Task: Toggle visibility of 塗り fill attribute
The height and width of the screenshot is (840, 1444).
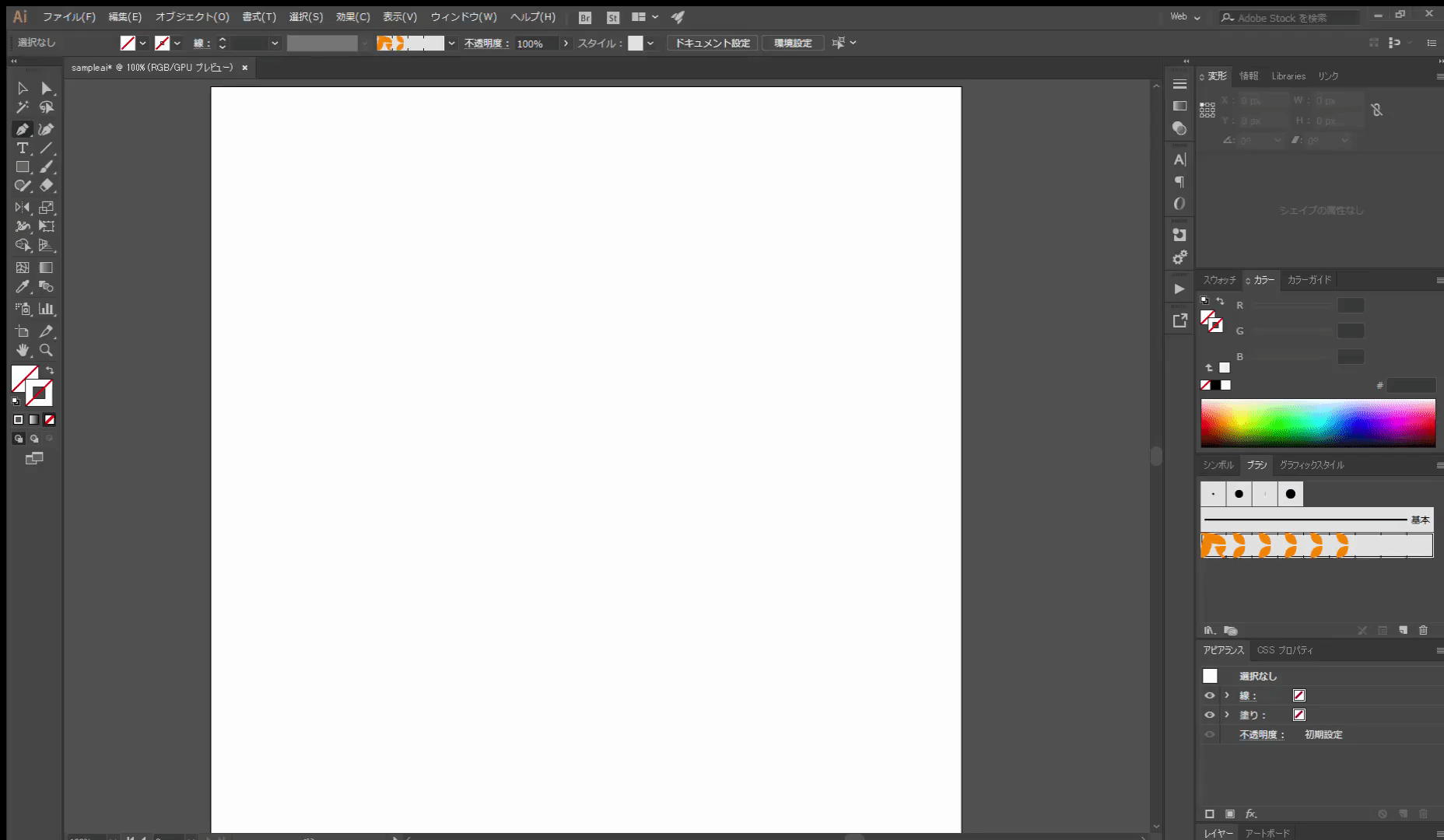Action: pyautogui.click(x=1209, y=716)
